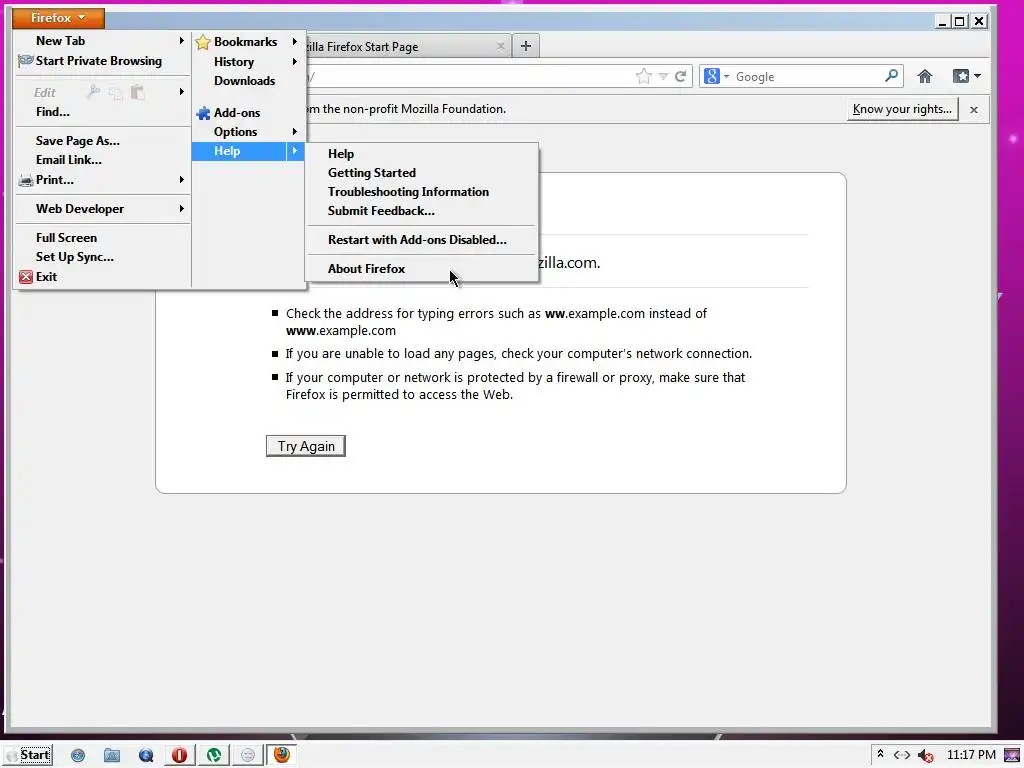1024x768 pixels.
Task: Click Know your rights... button
Action: (x=903, y=109)
